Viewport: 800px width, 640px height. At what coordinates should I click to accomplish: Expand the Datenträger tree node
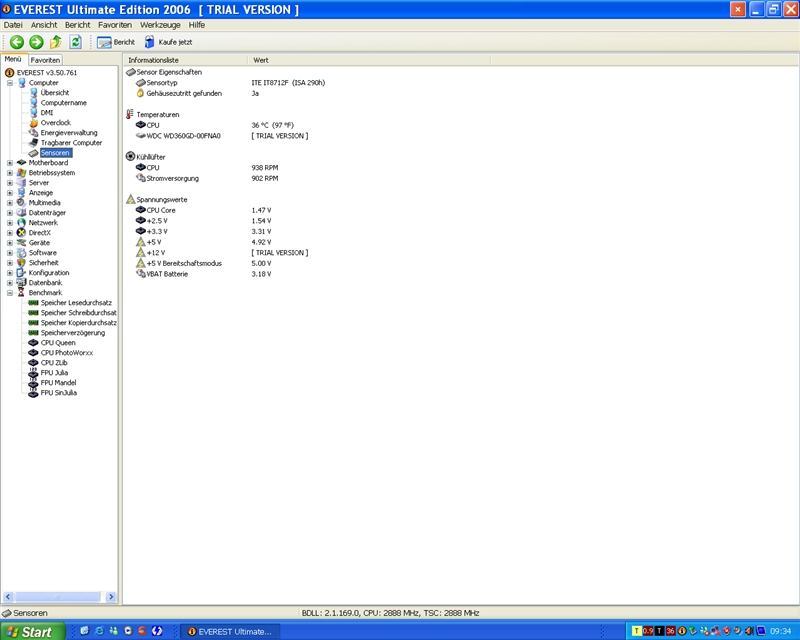[10, 213]
